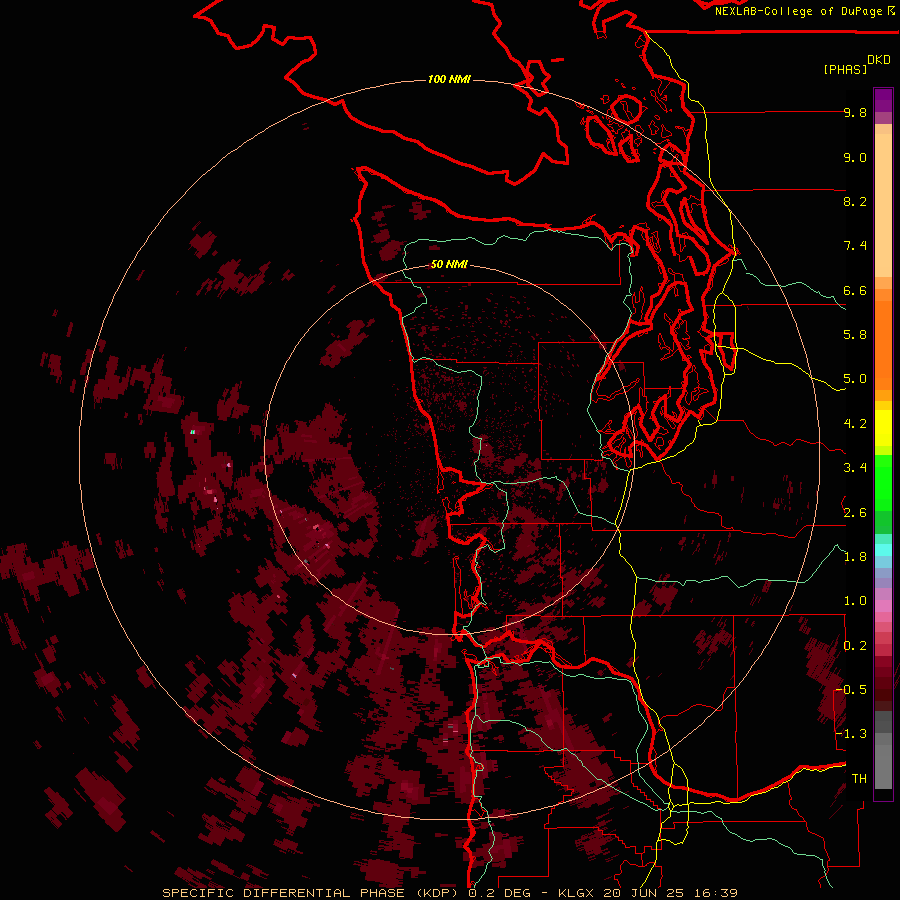Click the TH threshold label on the scale
Image resolution: width=900 pixels, height=900 pixels.
(x=859, y=779)
